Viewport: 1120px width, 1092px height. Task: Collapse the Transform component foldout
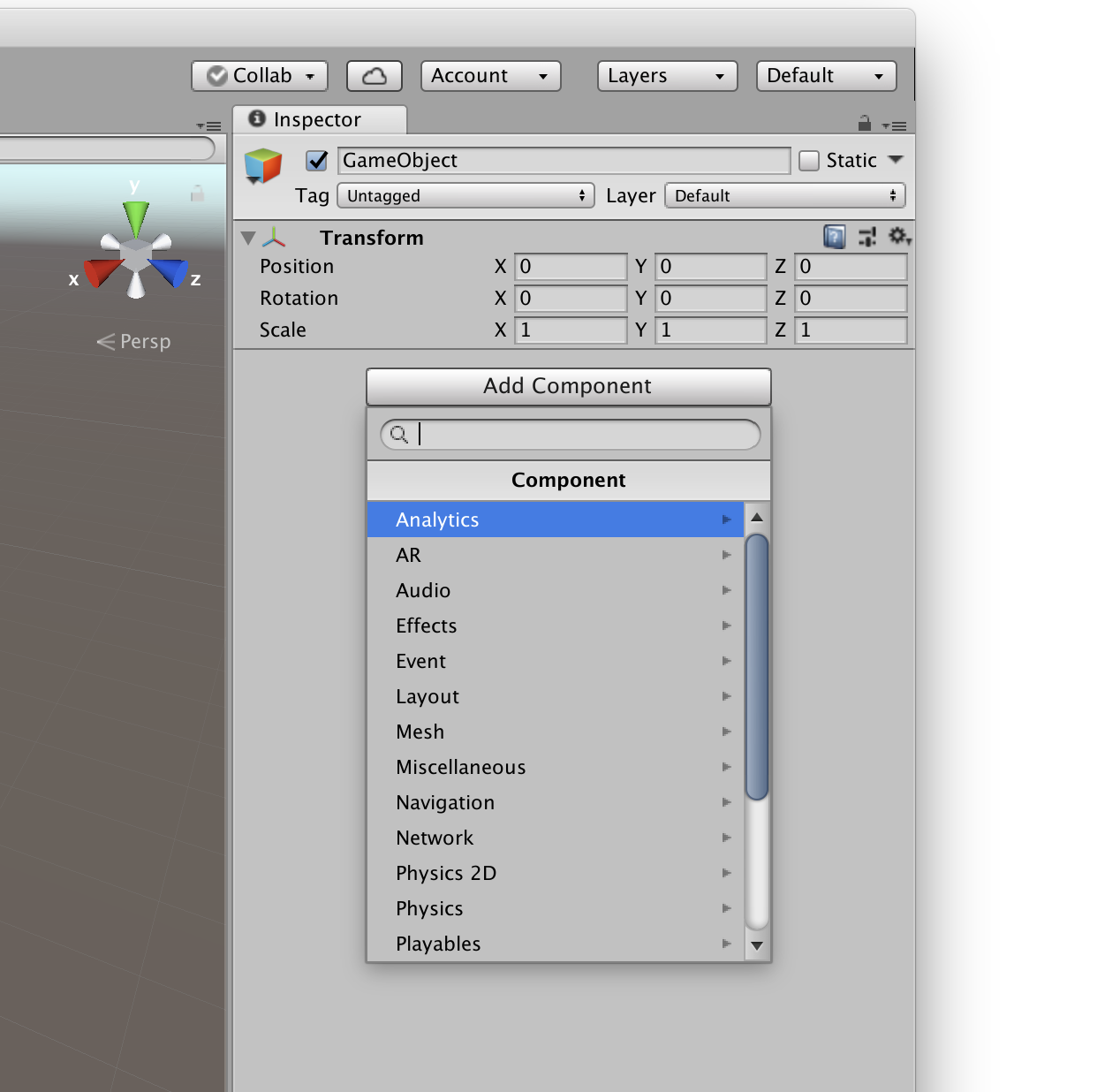pyautogui.click(x=248, y=237)
